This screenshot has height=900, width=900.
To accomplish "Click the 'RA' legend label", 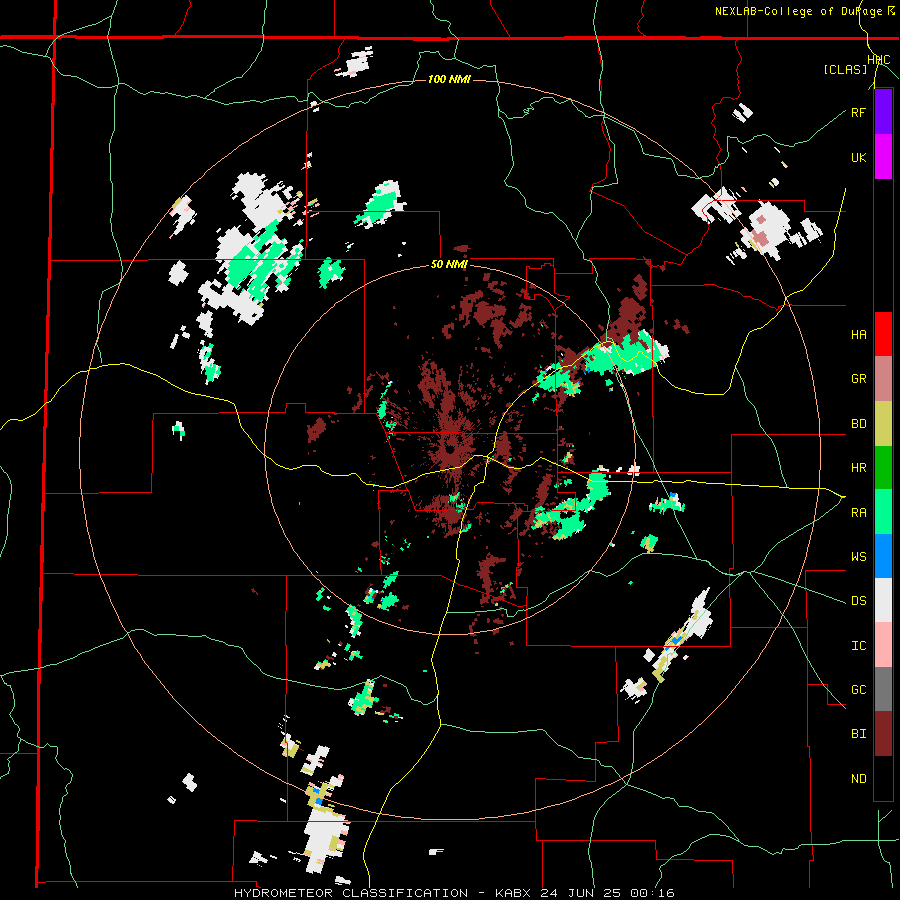I will tap(858, 513).
